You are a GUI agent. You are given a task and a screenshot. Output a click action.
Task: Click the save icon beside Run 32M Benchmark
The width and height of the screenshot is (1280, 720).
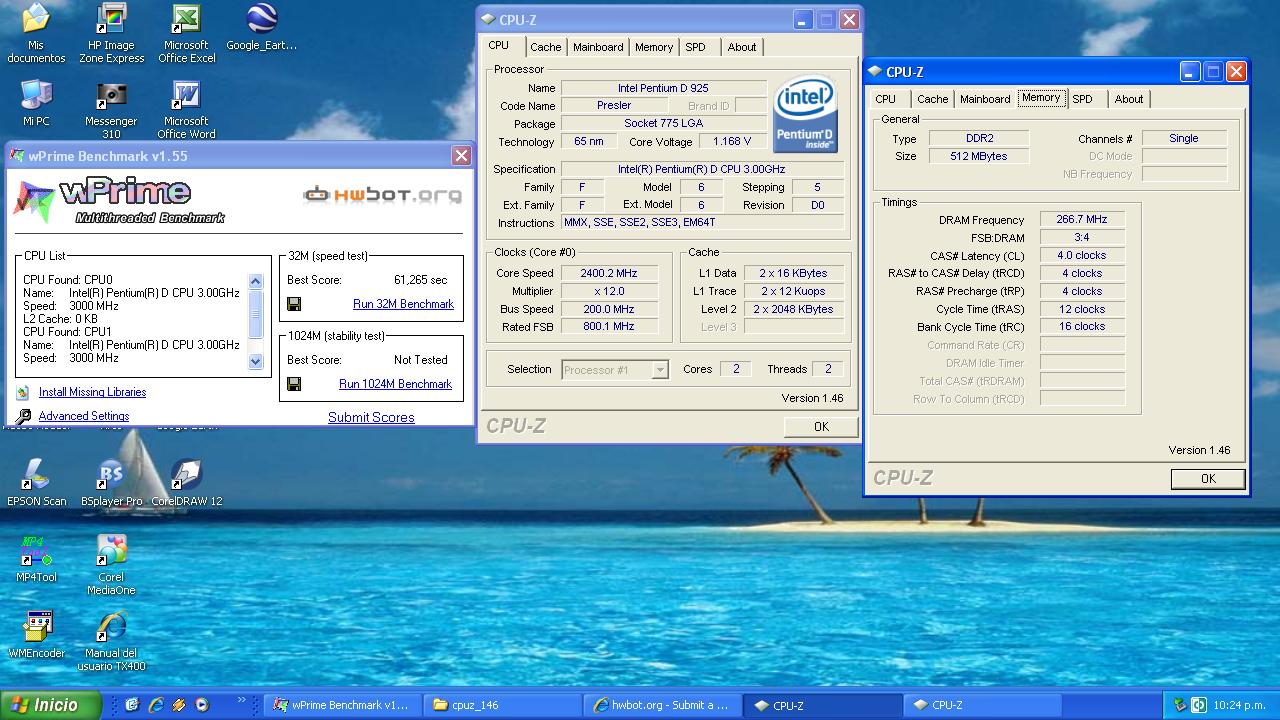294,304
